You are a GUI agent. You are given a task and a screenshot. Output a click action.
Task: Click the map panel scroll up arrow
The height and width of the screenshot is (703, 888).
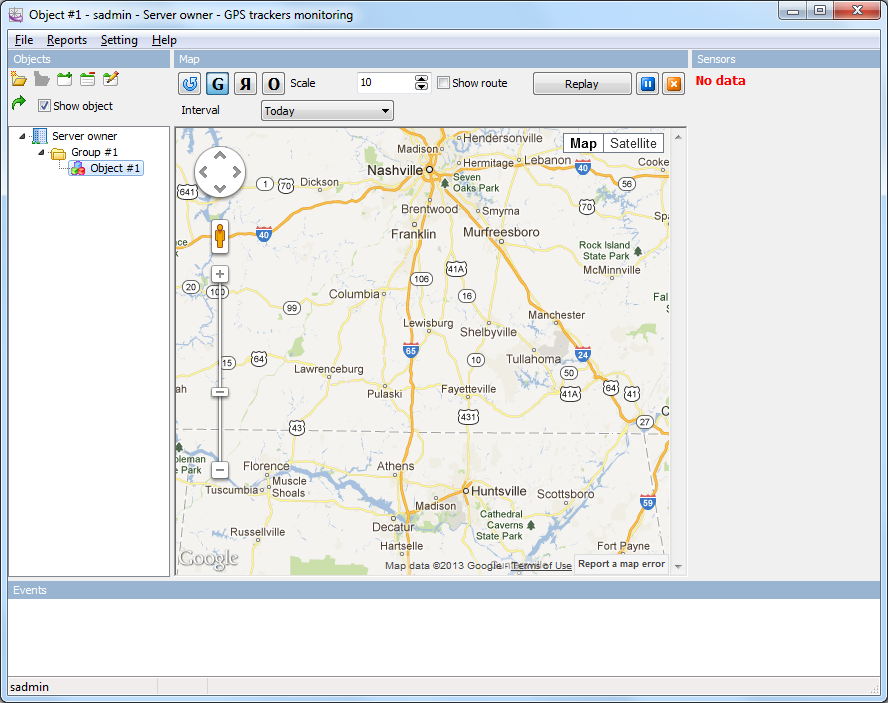coord(678,137)
